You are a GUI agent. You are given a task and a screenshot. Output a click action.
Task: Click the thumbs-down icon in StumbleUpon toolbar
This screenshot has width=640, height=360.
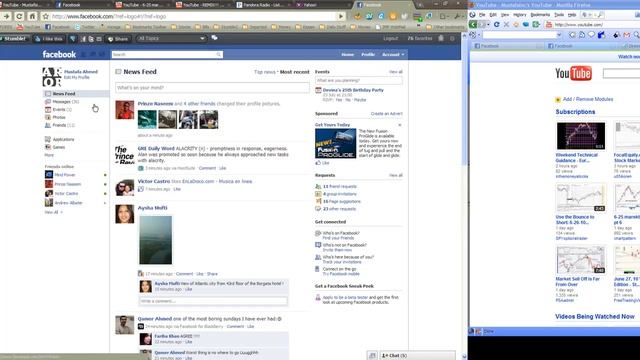73,39
